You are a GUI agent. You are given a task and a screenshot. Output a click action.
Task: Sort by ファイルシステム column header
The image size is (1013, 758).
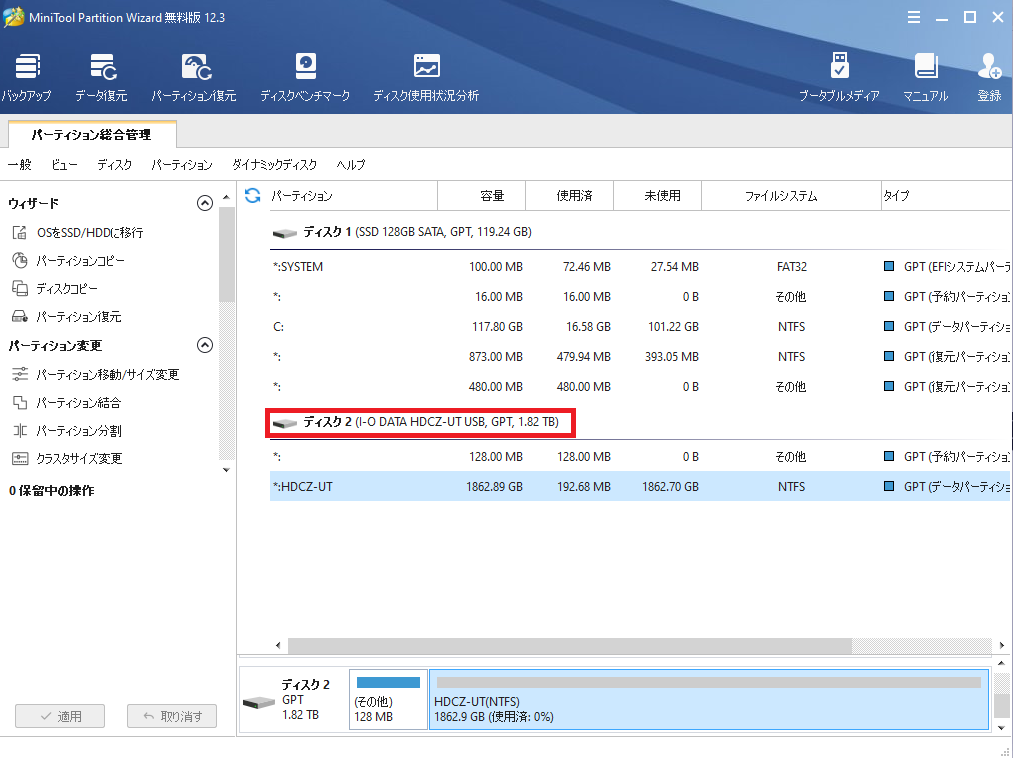[791, 196]
